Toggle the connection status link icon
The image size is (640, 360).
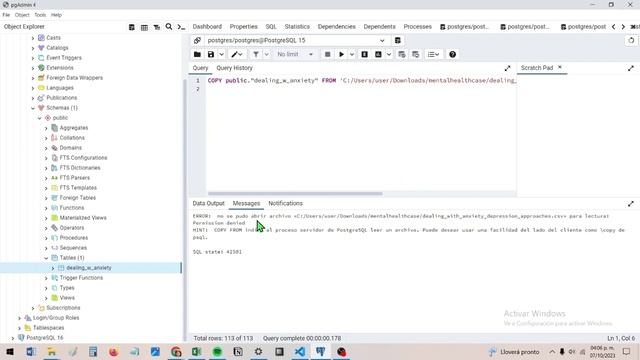pyautogui.click(x=197, y=40)
